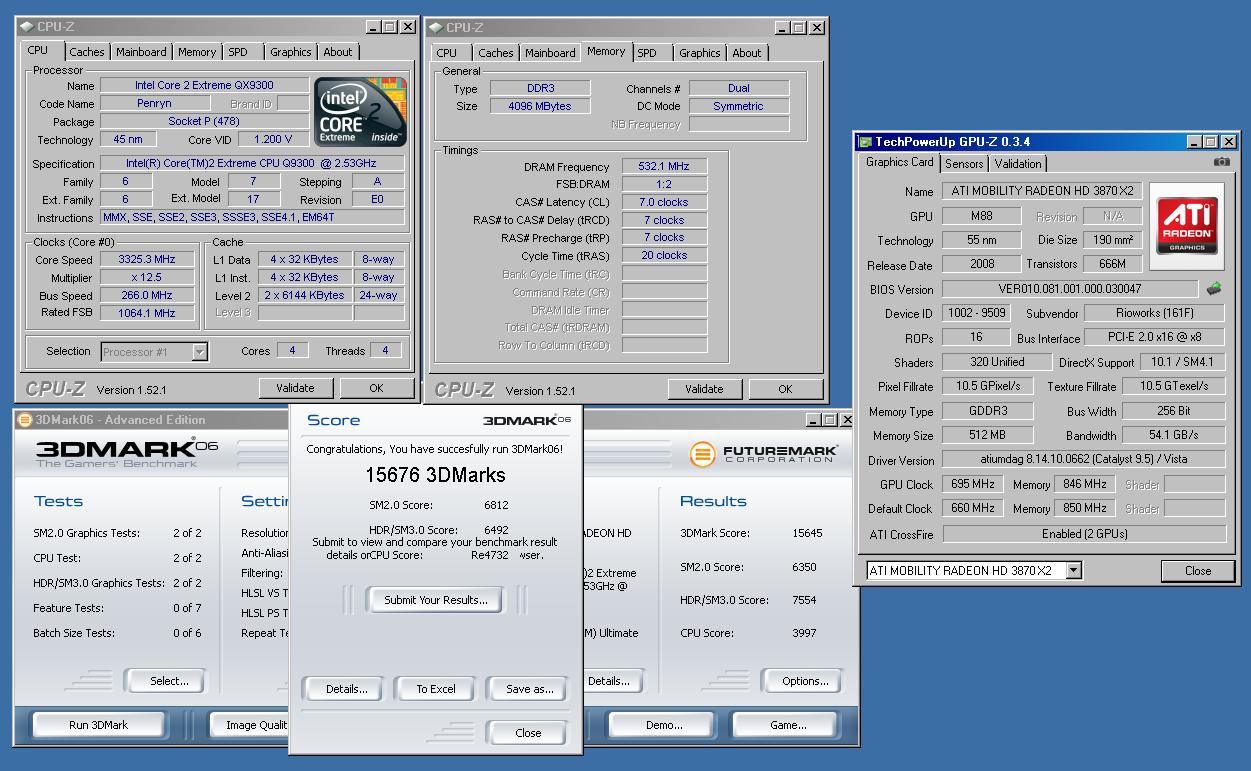
Task: Click the Driver Version field in GPU-Z
Action: (x=1084, y=460)
